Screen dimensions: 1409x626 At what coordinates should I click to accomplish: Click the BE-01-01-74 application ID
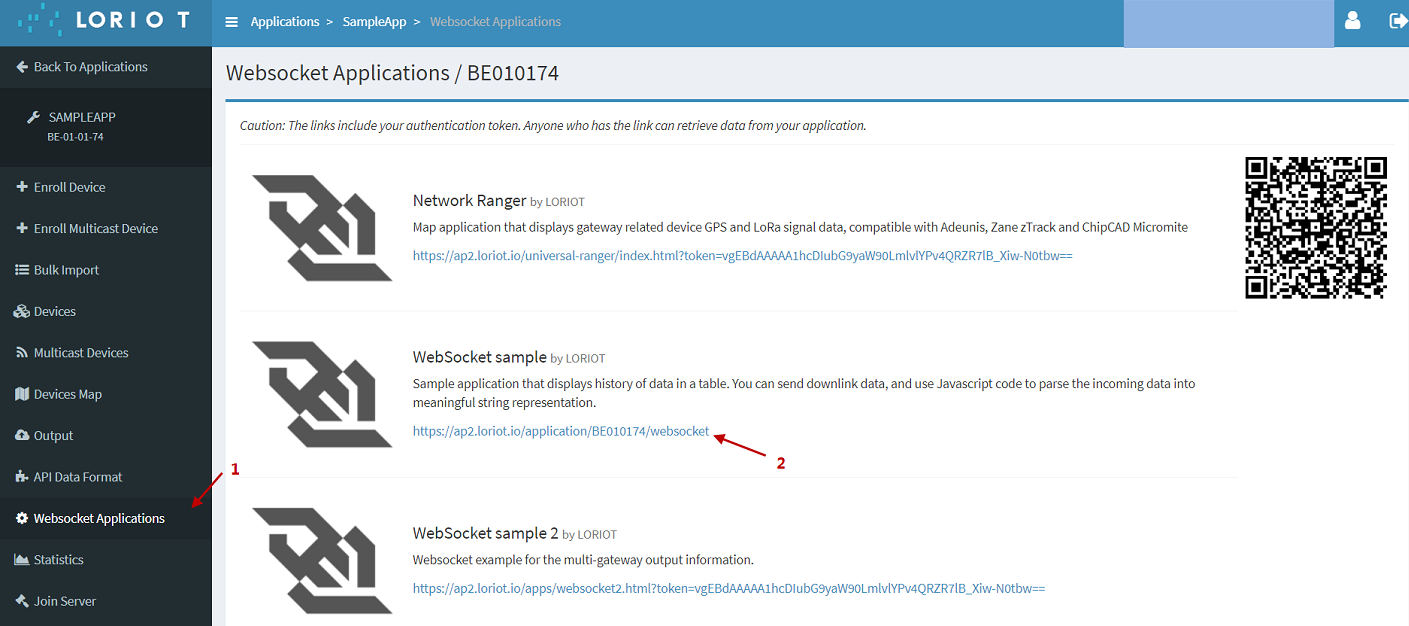[x=75, y=137]
